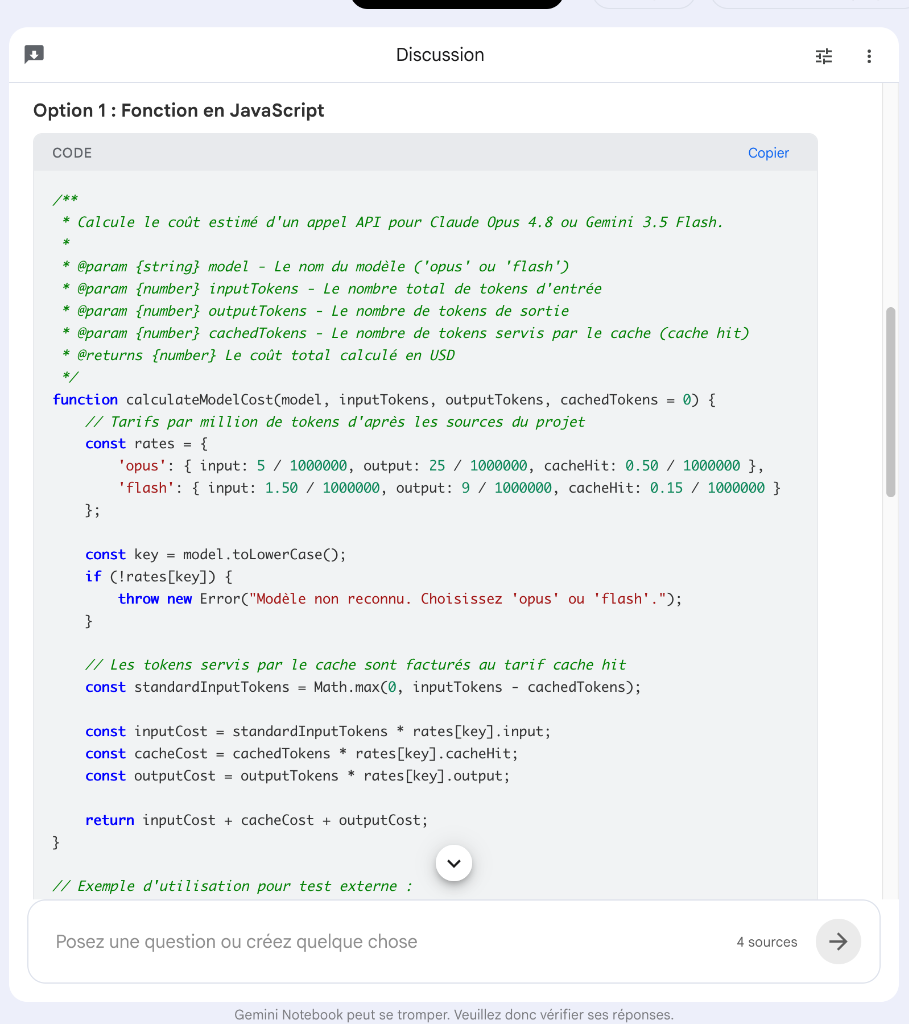Screen dimensions: 909x1024
Task: Click the '@param {number} outputTokens' comment line
Action: click(315, 311)
